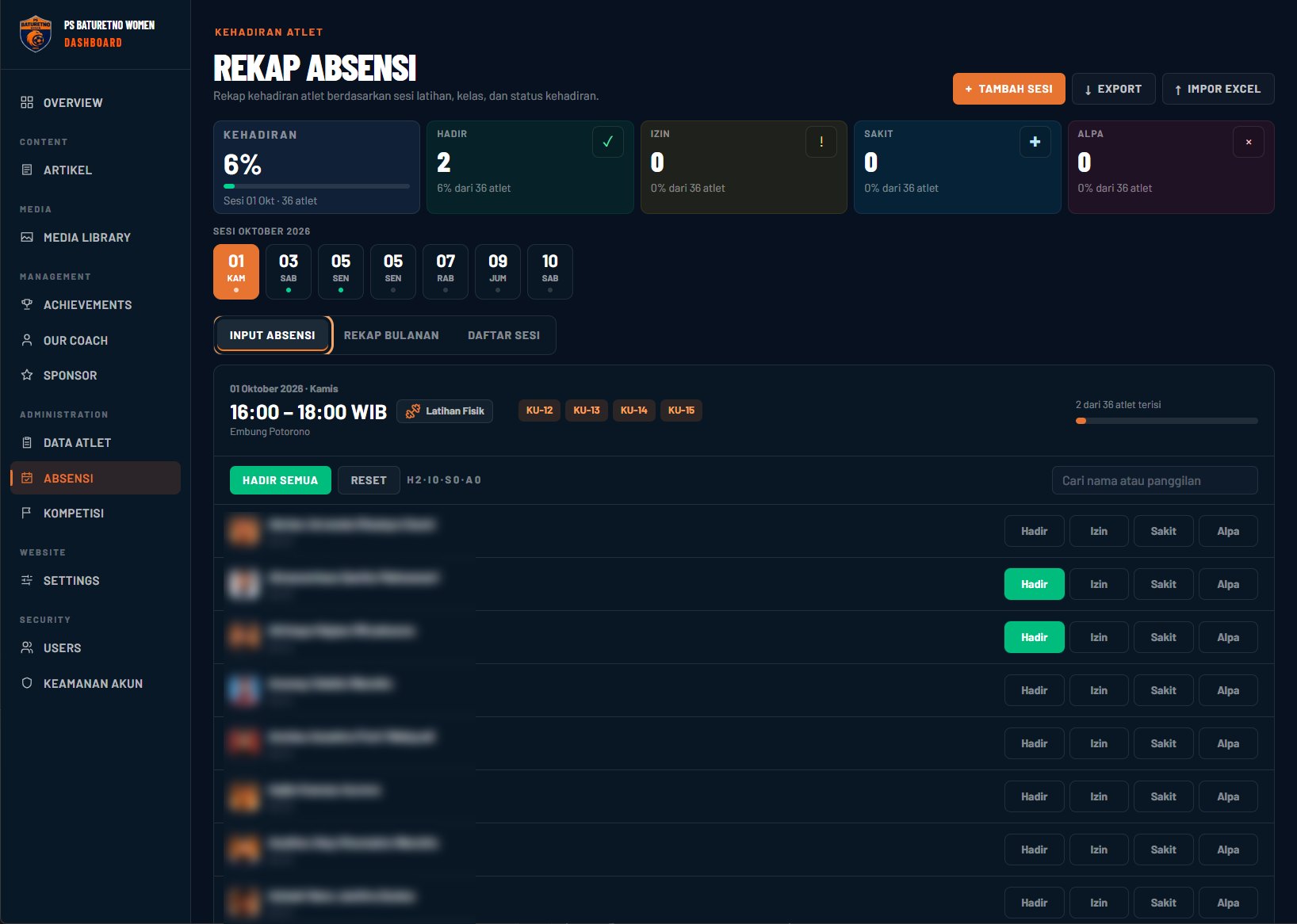Open the Overview grid icon

[27, 102]
